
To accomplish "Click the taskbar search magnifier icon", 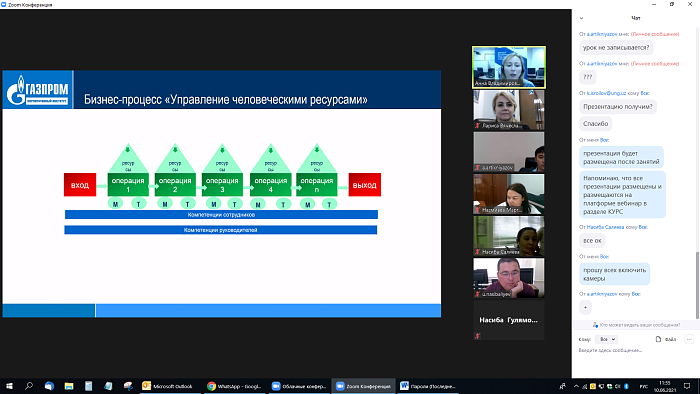I will pos(29,386).
